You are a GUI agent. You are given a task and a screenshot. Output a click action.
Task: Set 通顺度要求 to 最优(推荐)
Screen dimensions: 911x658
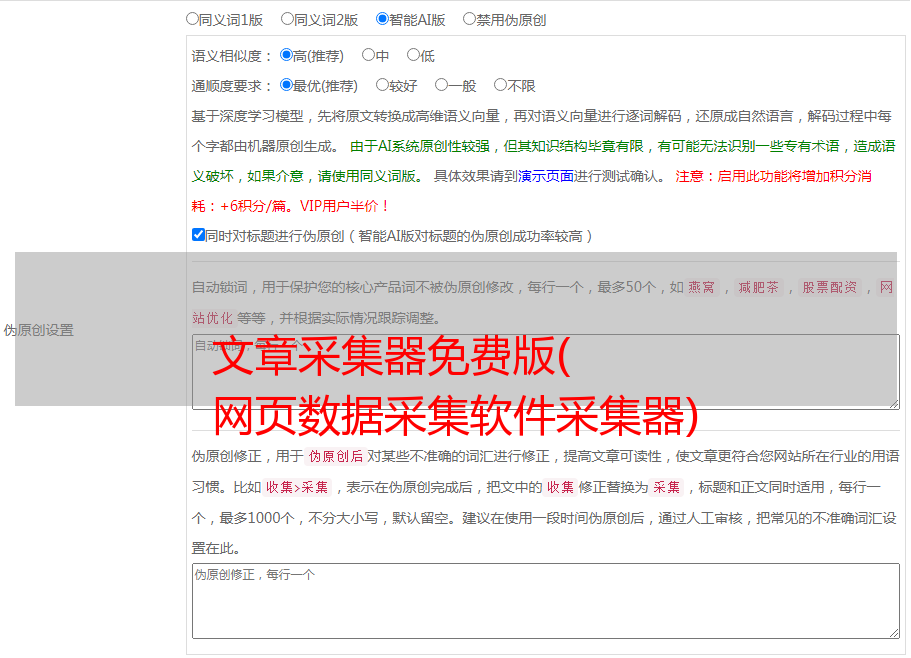tap(286, 86)
